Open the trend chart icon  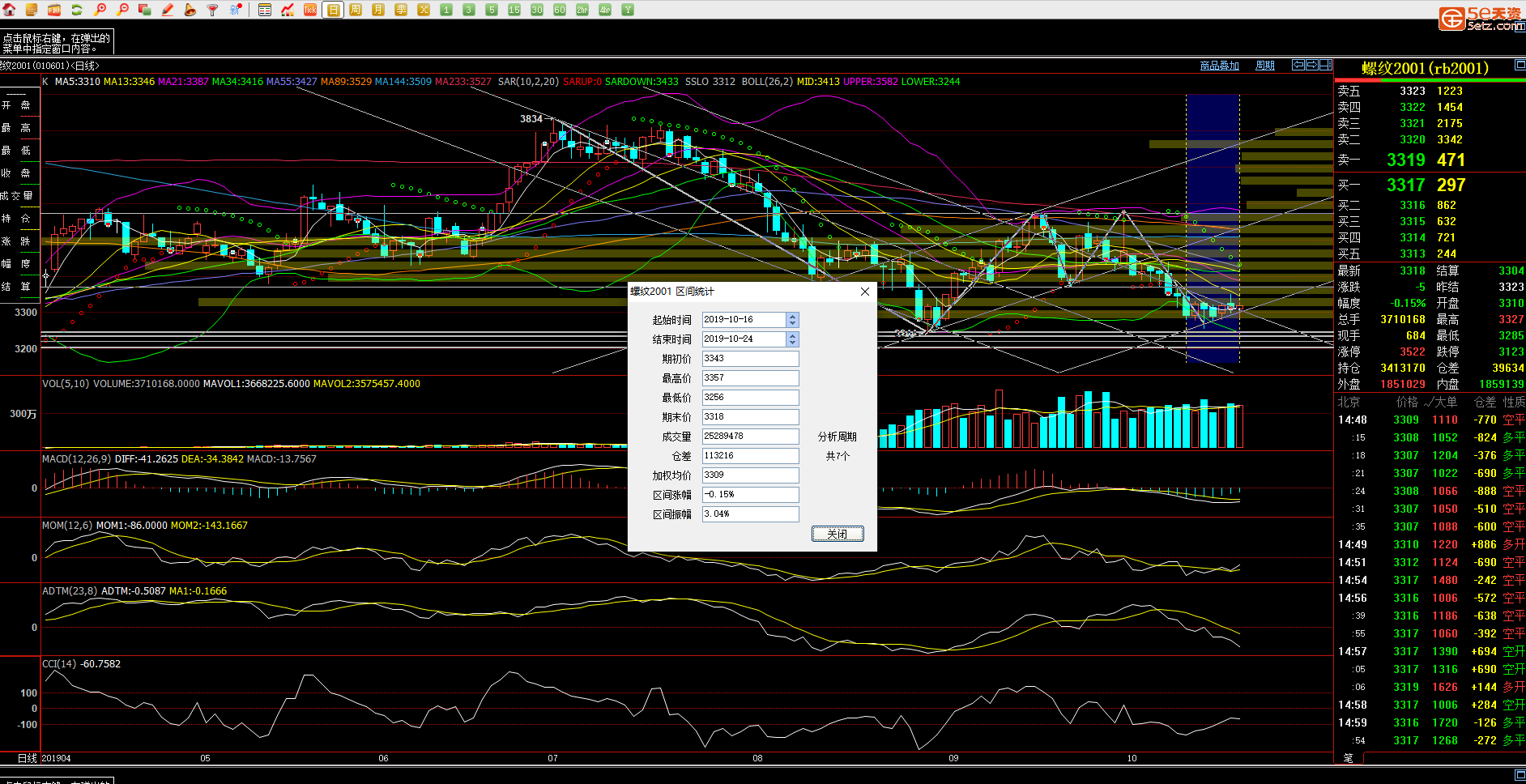tap(288, 10)
